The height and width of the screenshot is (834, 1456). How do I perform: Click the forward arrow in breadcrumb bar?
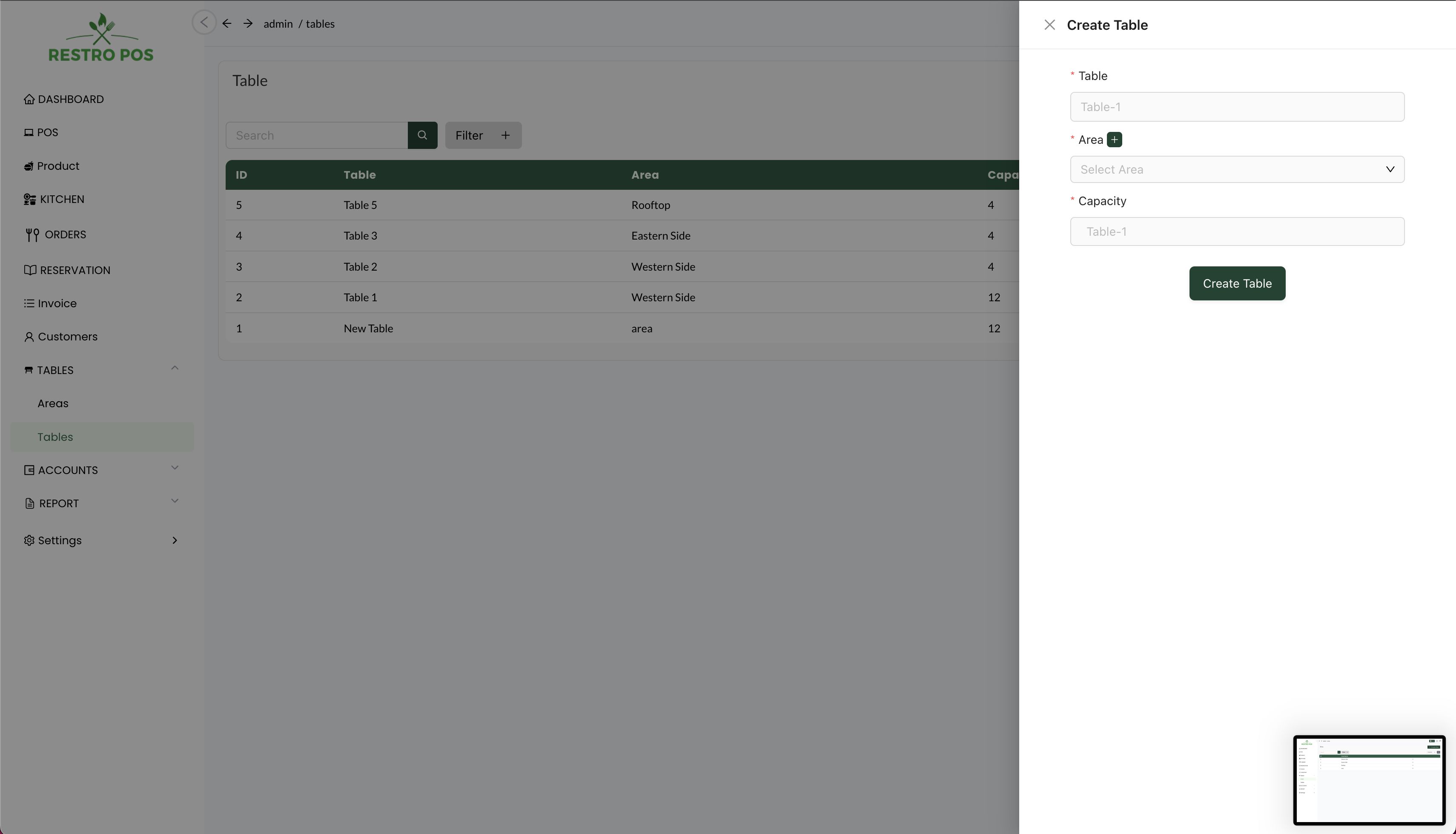[x=247, y=23]
